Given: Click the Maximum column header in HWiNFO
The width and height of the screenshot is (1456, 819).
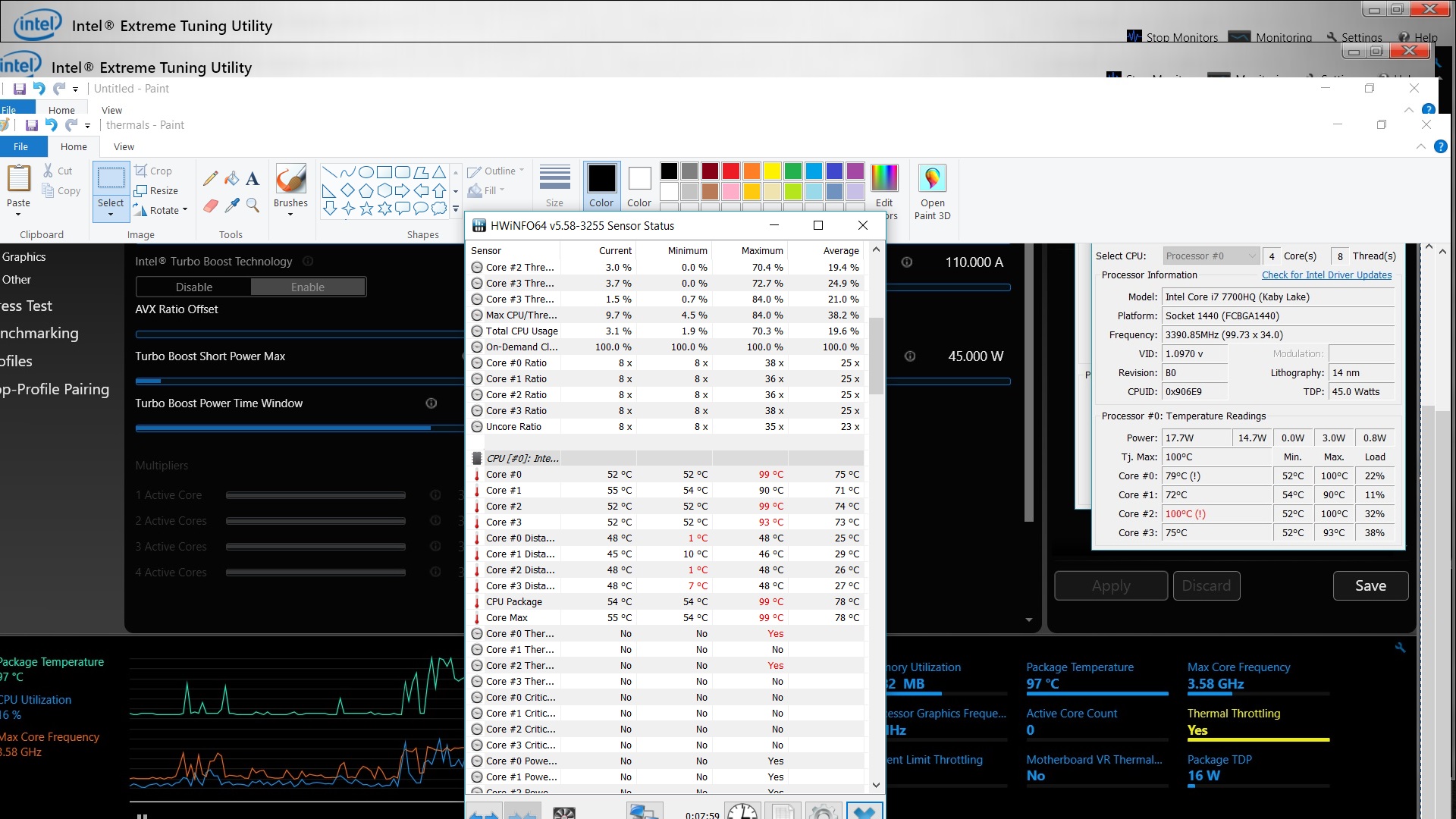Looking at the screenshot, I should click(750, 250).
